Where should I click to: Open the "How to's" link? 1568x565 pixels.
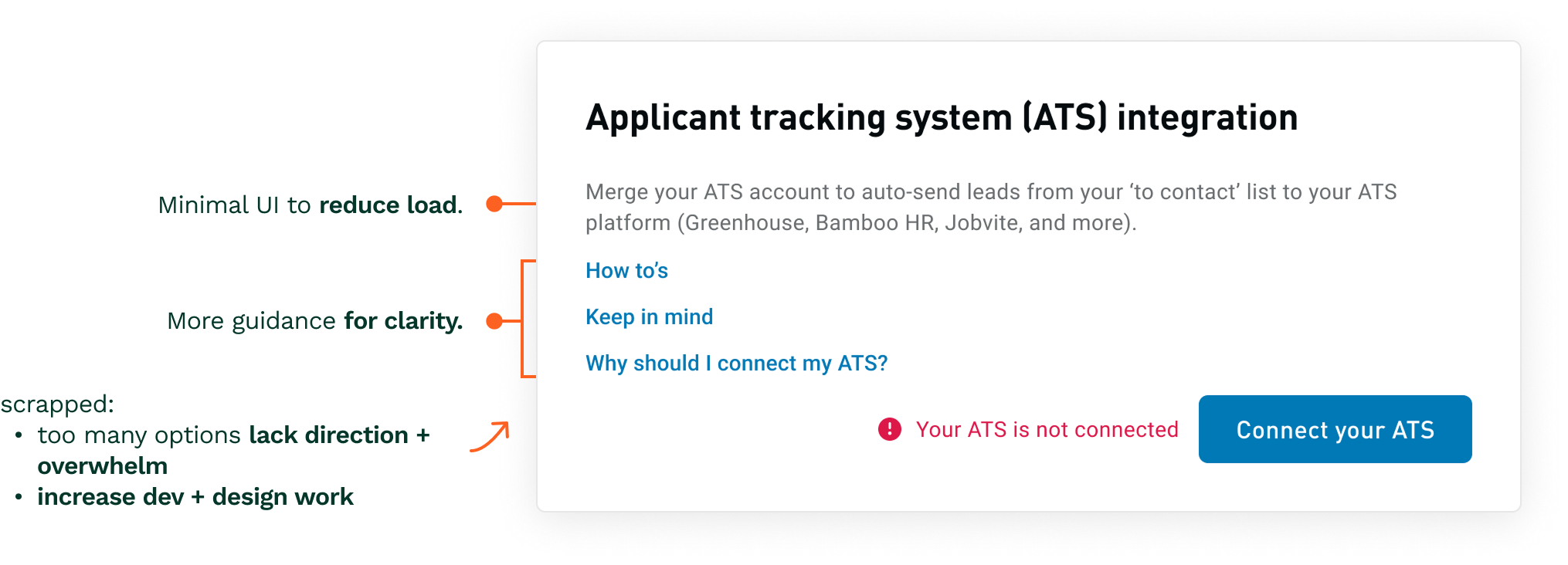[x=626, y=271]
